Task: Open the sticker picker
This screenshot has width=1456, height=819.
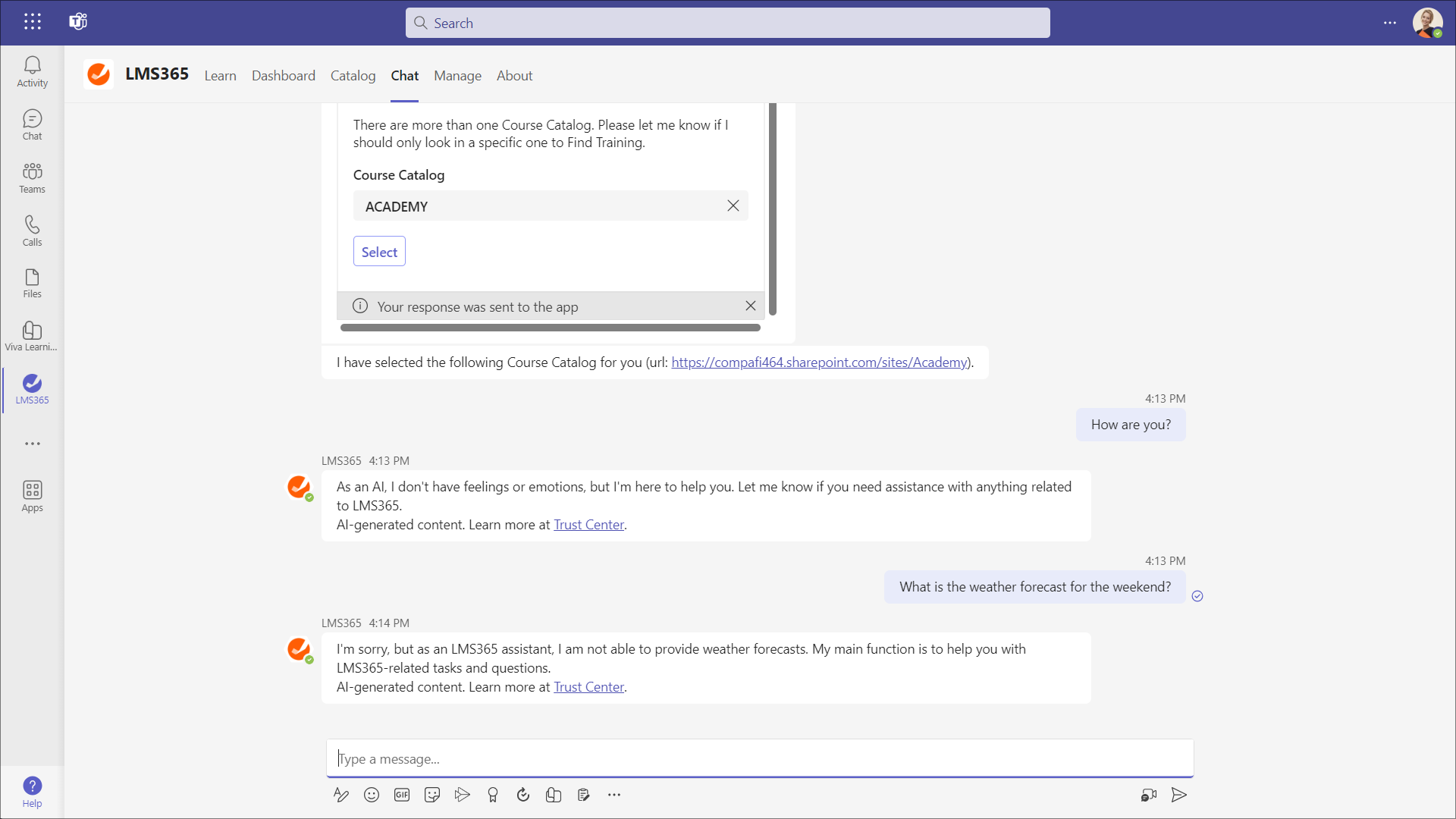Action: (432, 795)
